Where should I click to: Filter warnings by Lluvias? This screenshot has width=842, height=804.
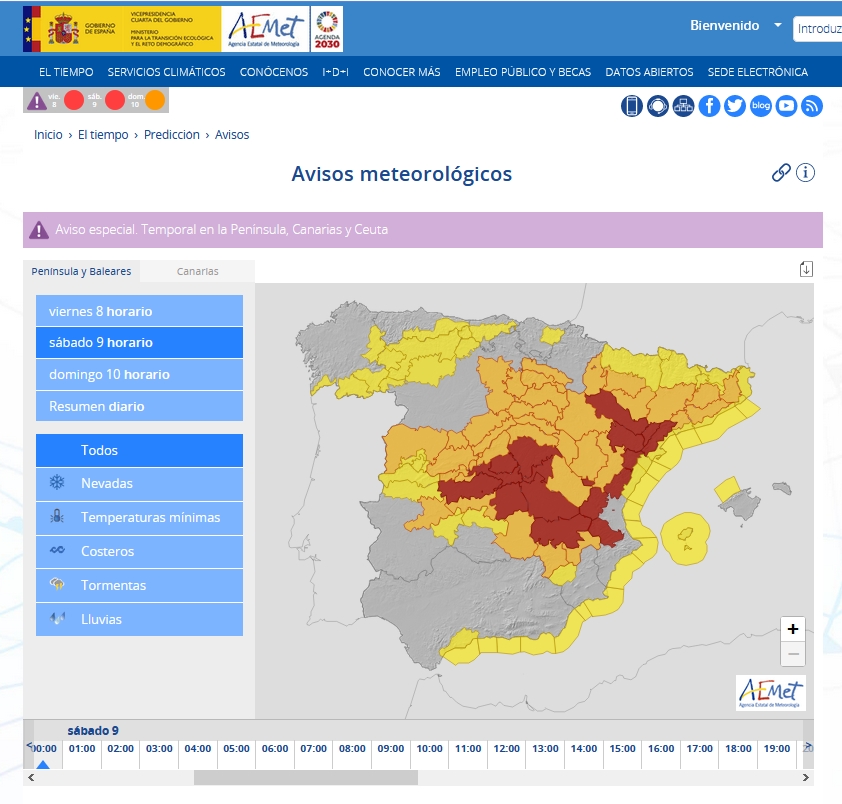pyautogui.click(x=139, y=619)
